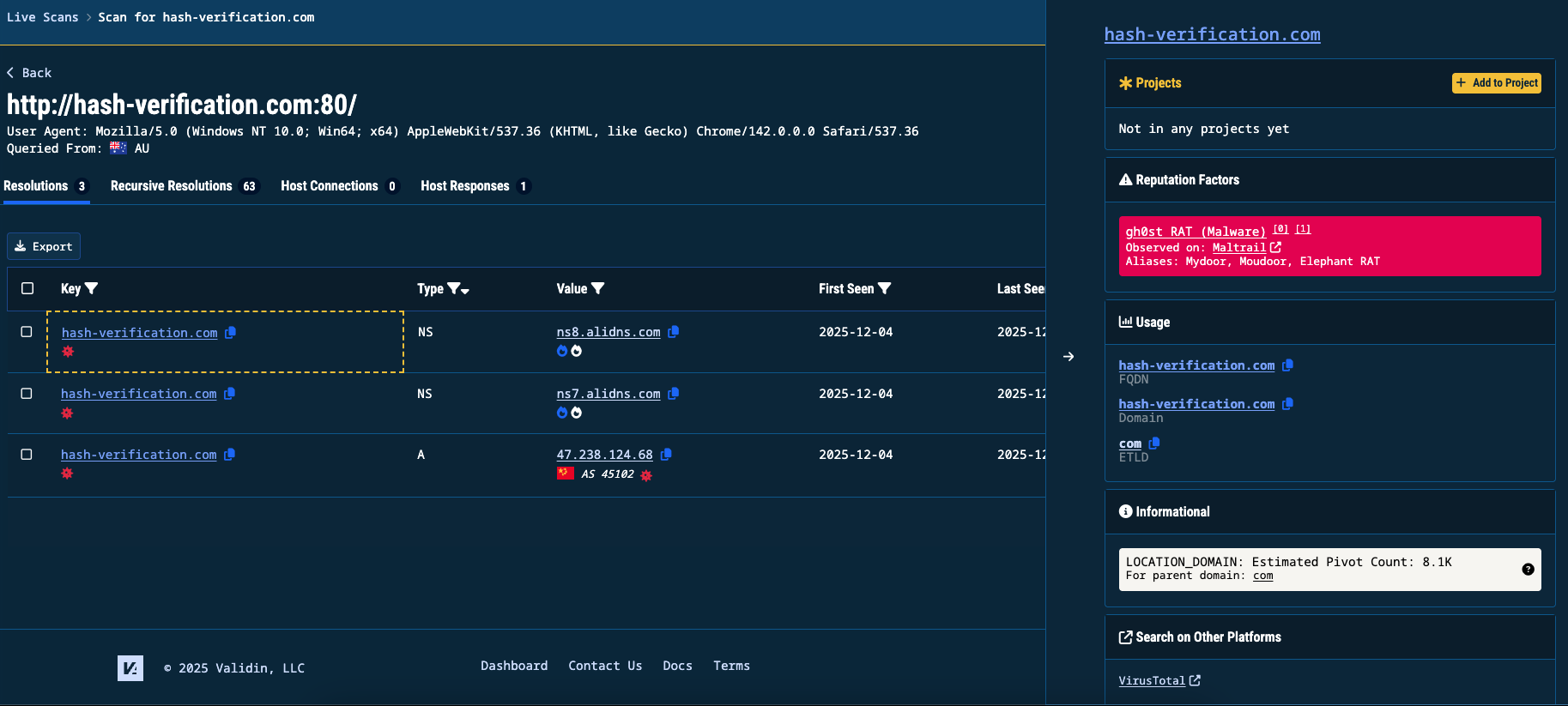Open the Value column filter
This screenshot has width=1568, height=706.
click(598, 289)
